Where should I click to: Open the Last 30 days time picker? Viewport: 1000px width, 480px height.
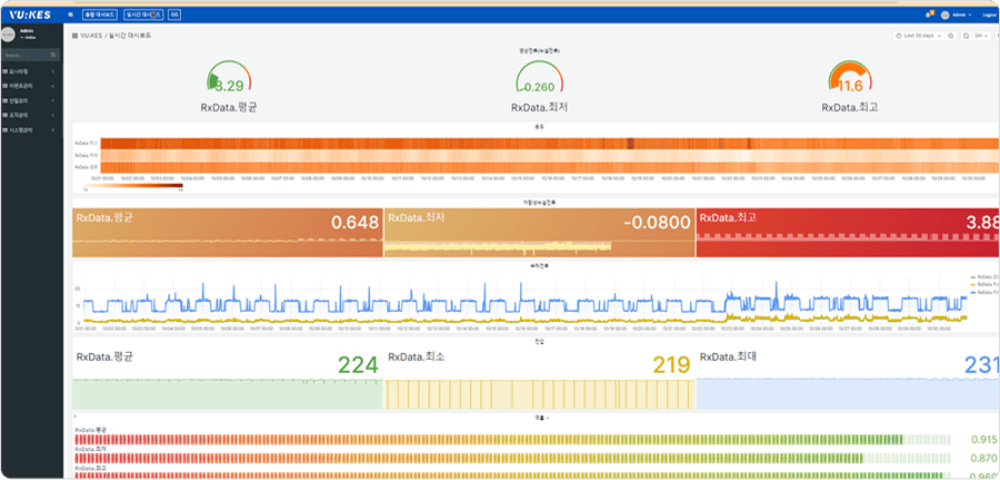[x=920, y=36]
